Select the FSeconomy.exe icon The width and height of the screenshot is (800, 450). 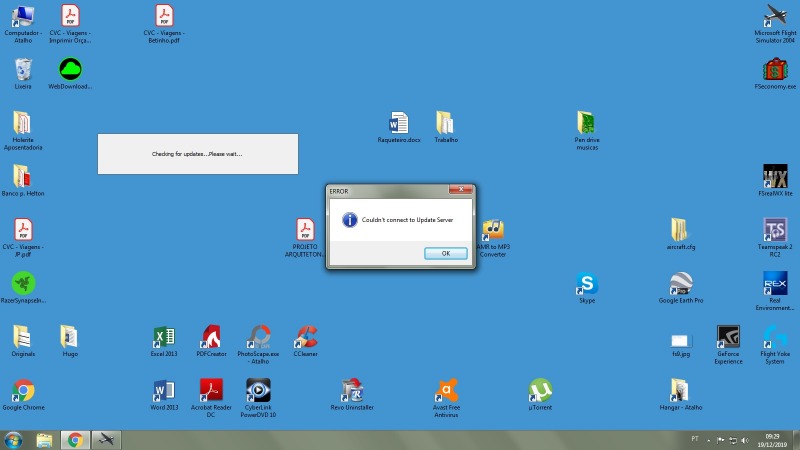point(775,74)
